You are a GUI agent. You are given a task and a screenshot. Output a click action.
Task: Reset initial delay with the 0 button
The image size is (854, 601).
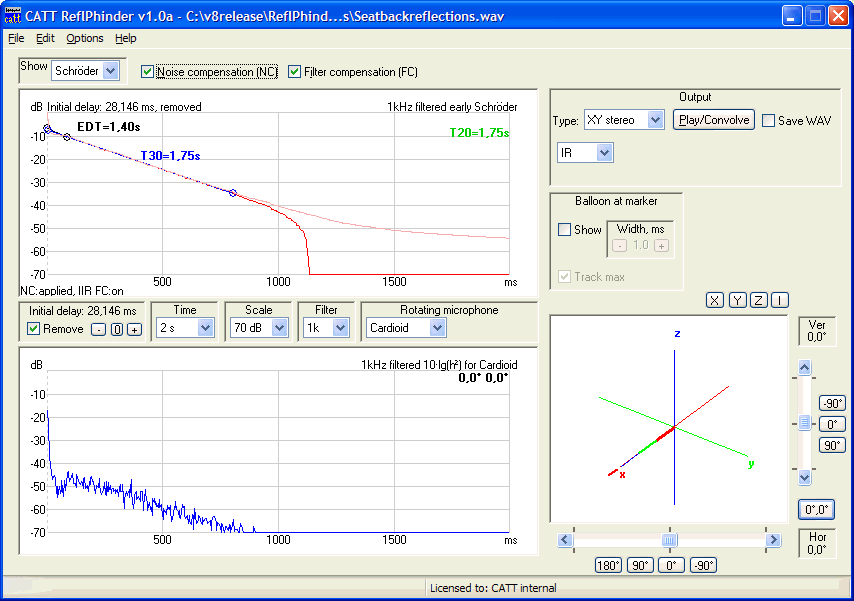[x=116, y=330]
